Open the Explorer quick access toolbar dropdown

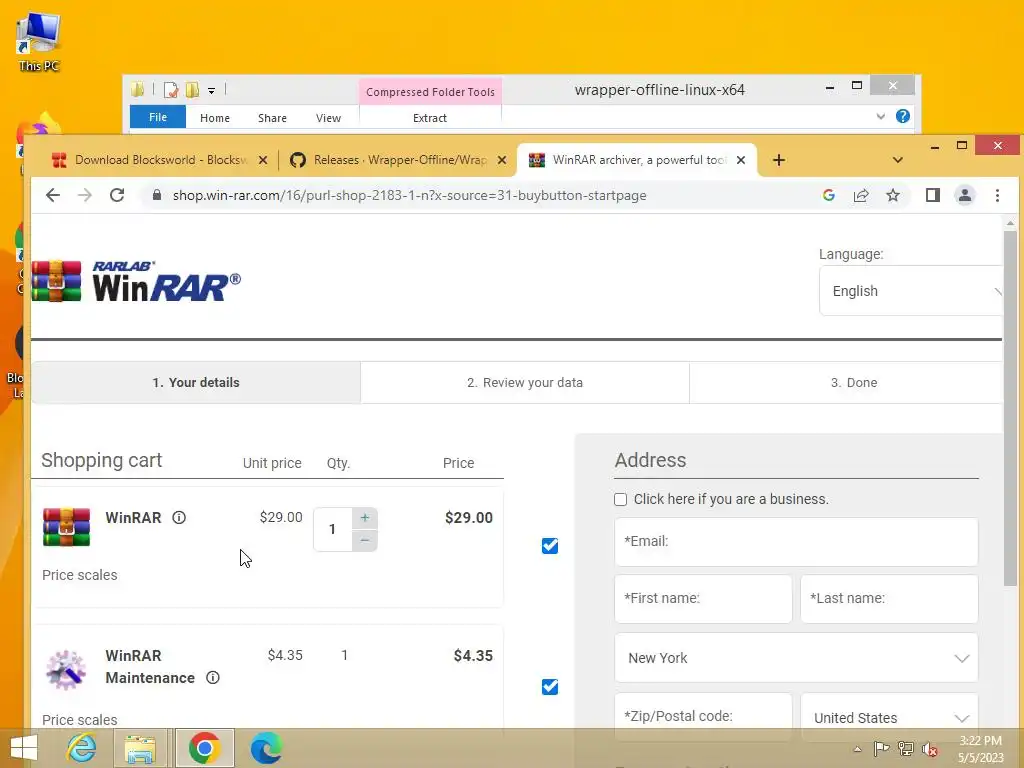(x=212, y=91)
